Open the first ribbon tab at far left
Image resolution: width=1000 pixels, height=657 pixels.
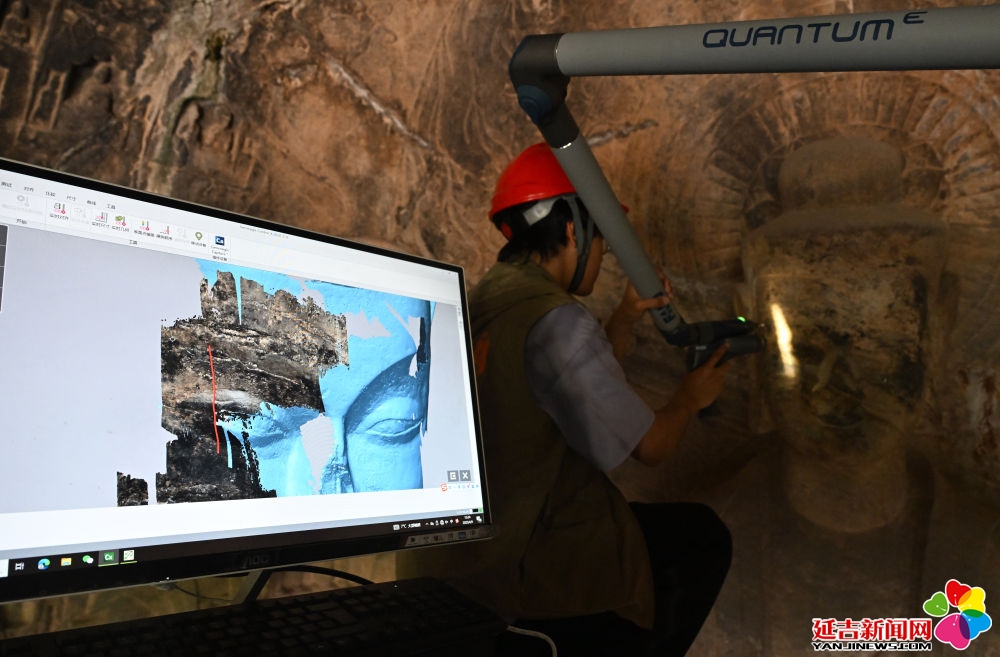tap(6, 184)
